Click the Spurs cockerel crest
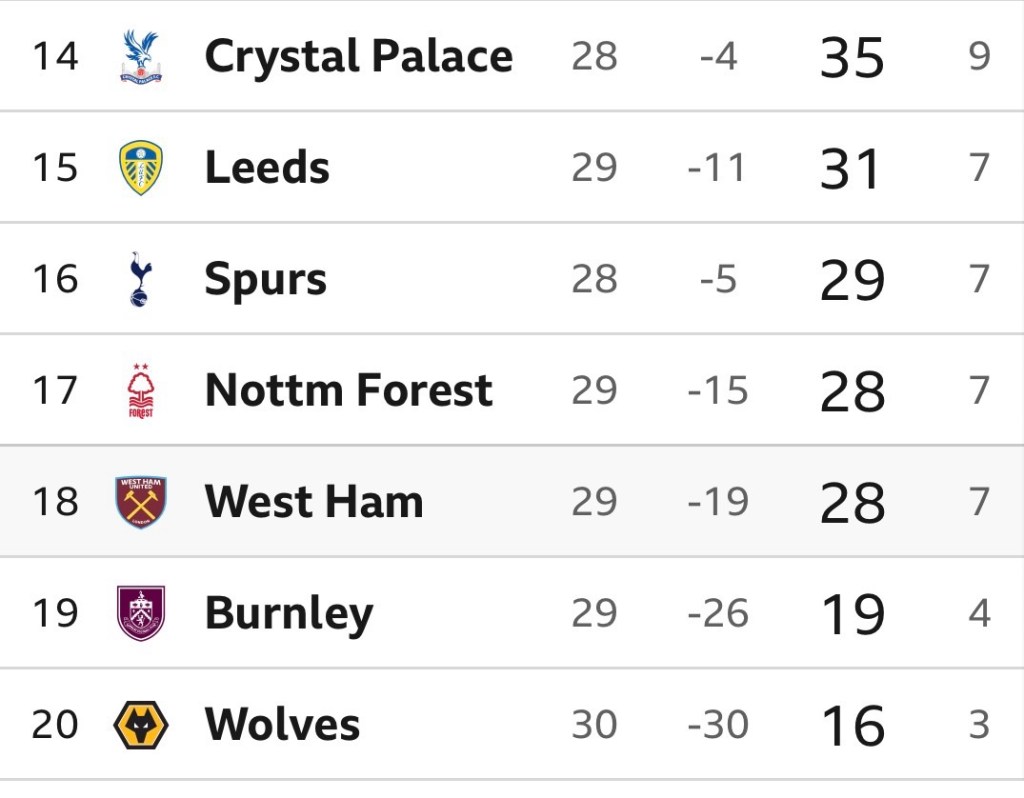Viewport: 1024px width, 798px height. [x=140, y=279]
